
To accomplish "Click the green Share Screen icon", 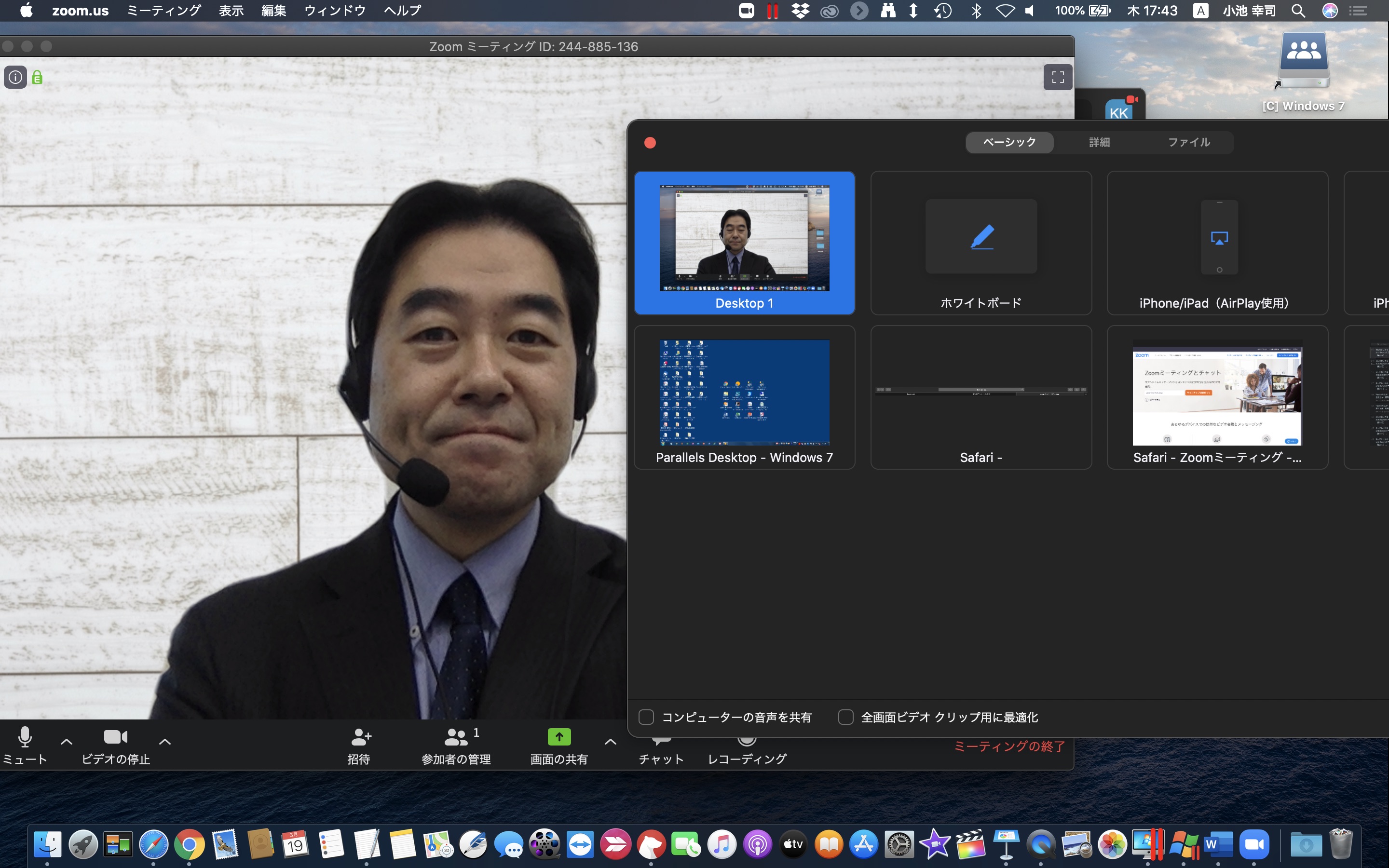I will pos(559,736).
